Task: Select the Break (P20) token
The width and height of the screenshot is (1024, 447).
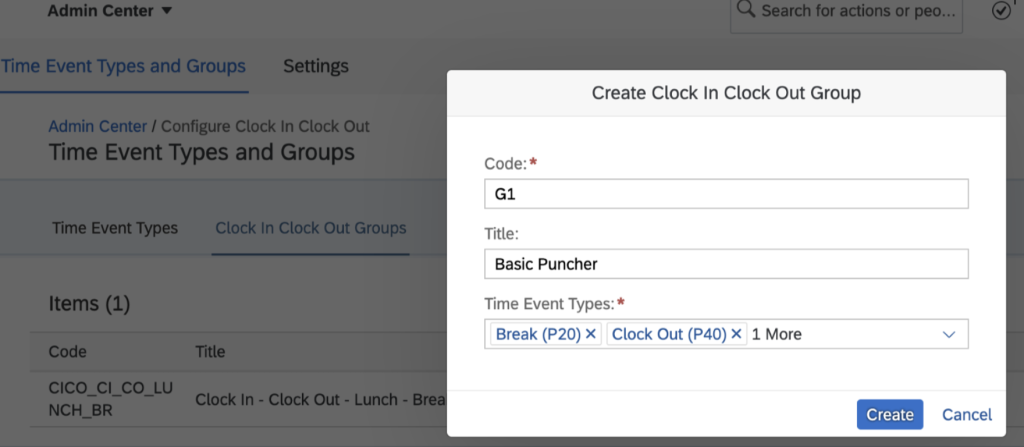Action: (539, 334)
